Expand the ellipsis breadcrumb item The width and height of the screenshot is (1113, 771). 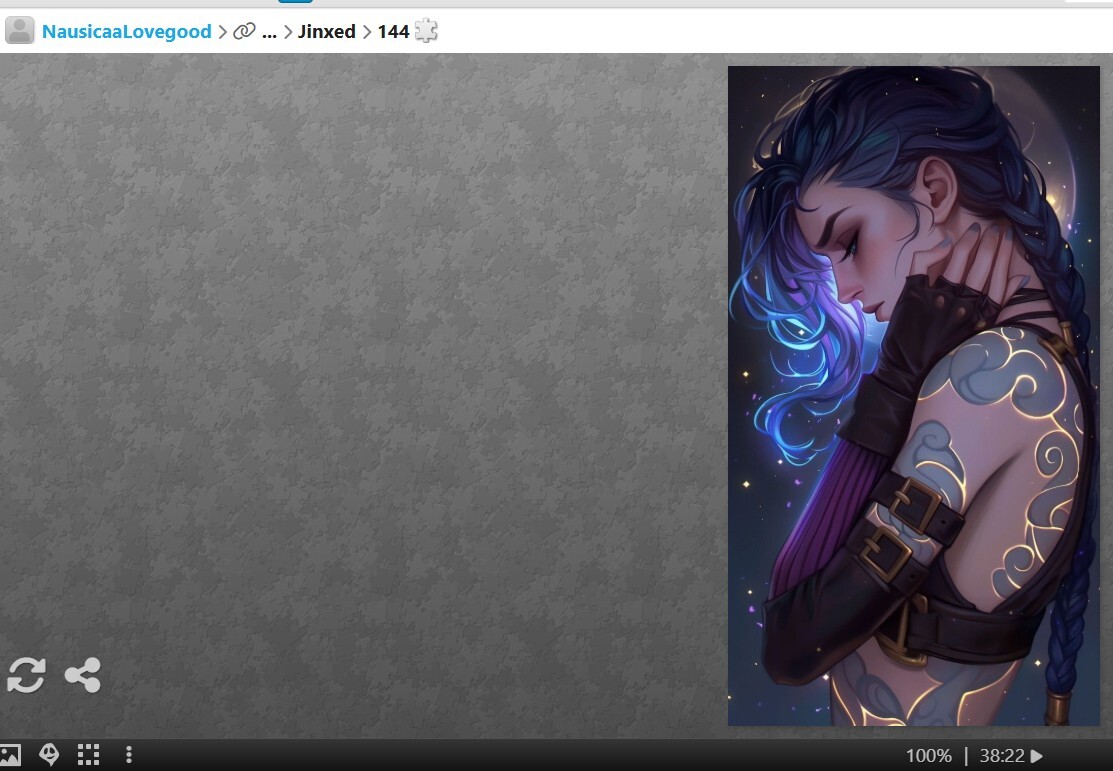269,33
